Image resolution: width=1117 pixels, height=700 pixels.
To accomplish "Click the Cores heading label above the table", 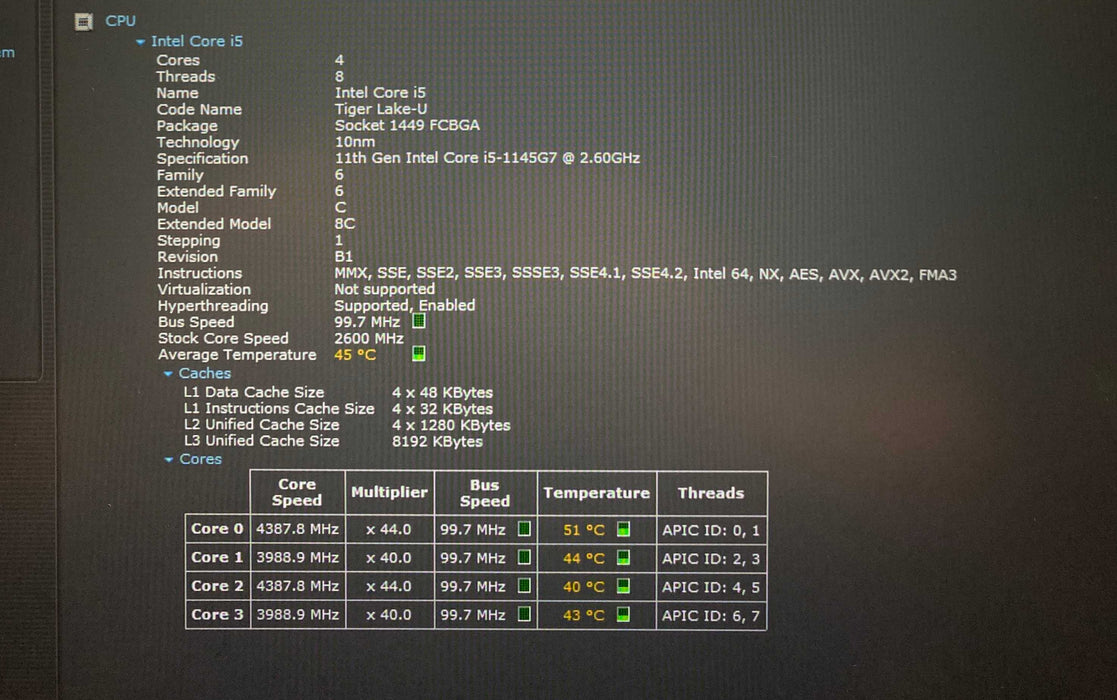I will tap(200, 459).
